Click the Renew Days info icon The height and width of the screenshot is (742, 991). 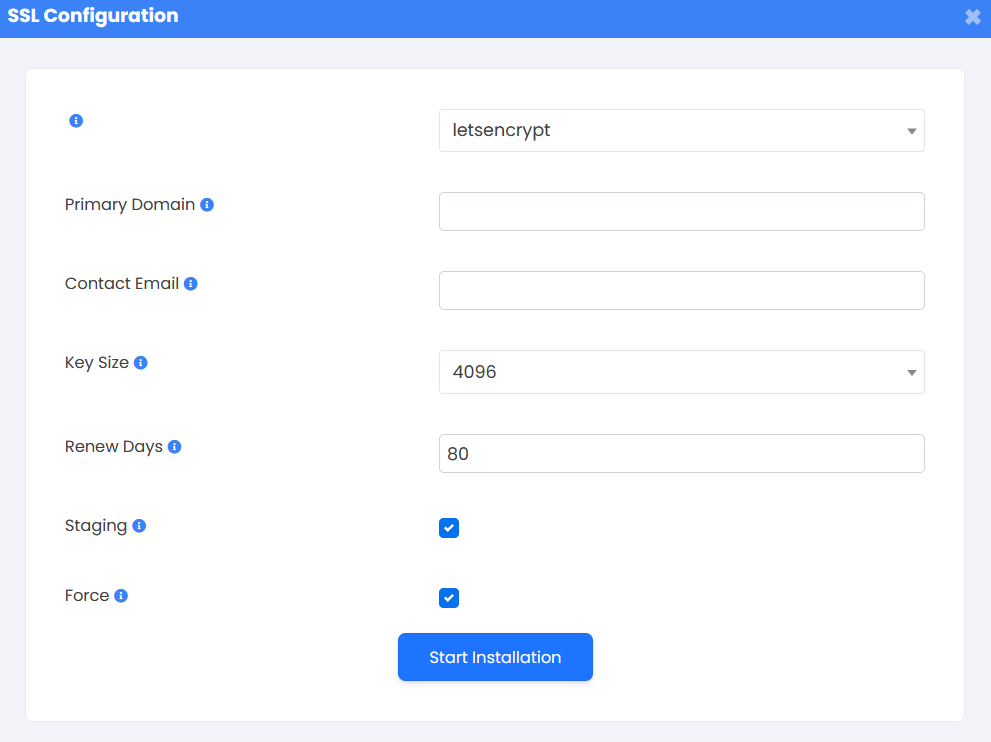174,447
